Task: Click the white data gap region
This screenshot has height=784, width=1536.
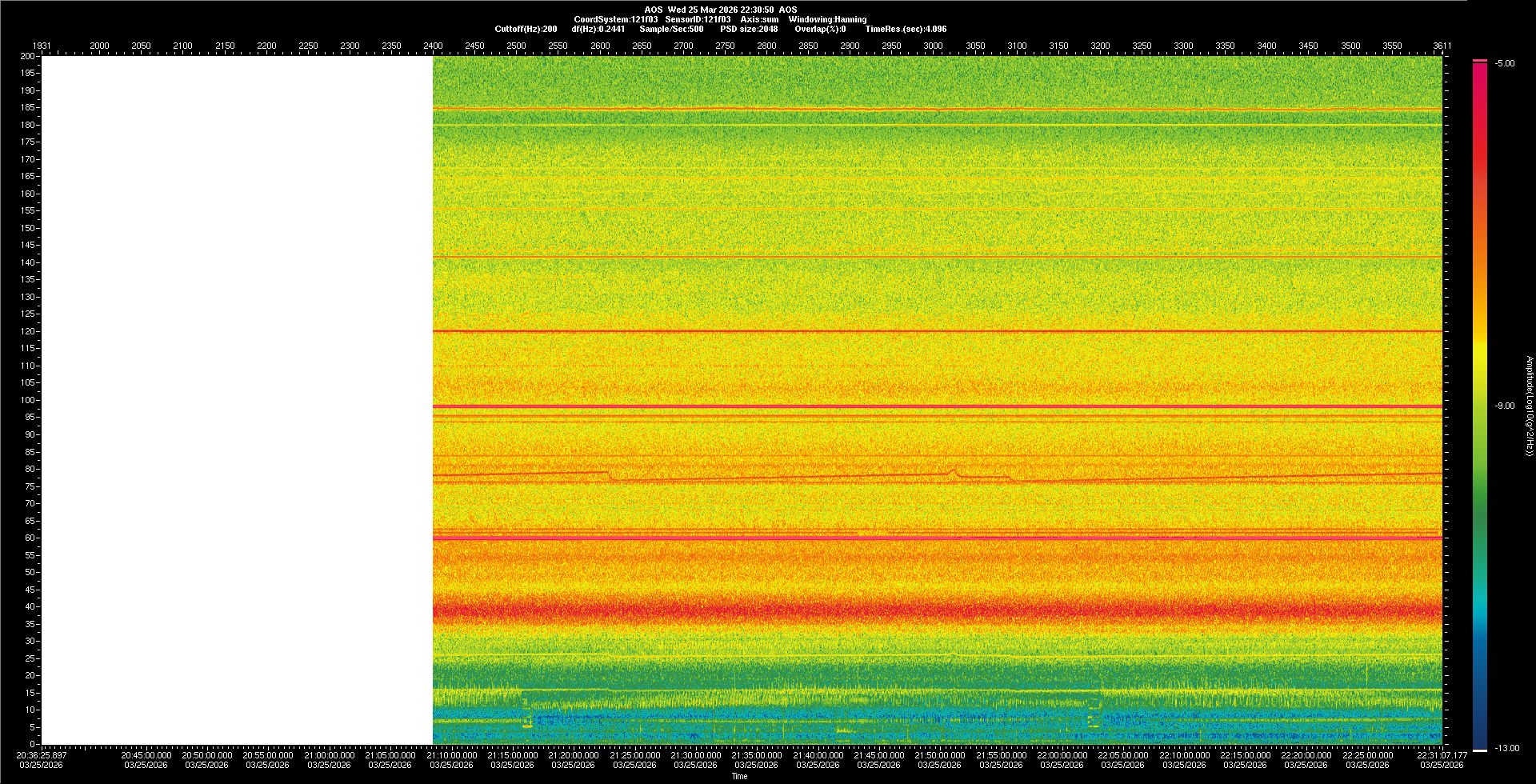Action: [237, 400]
